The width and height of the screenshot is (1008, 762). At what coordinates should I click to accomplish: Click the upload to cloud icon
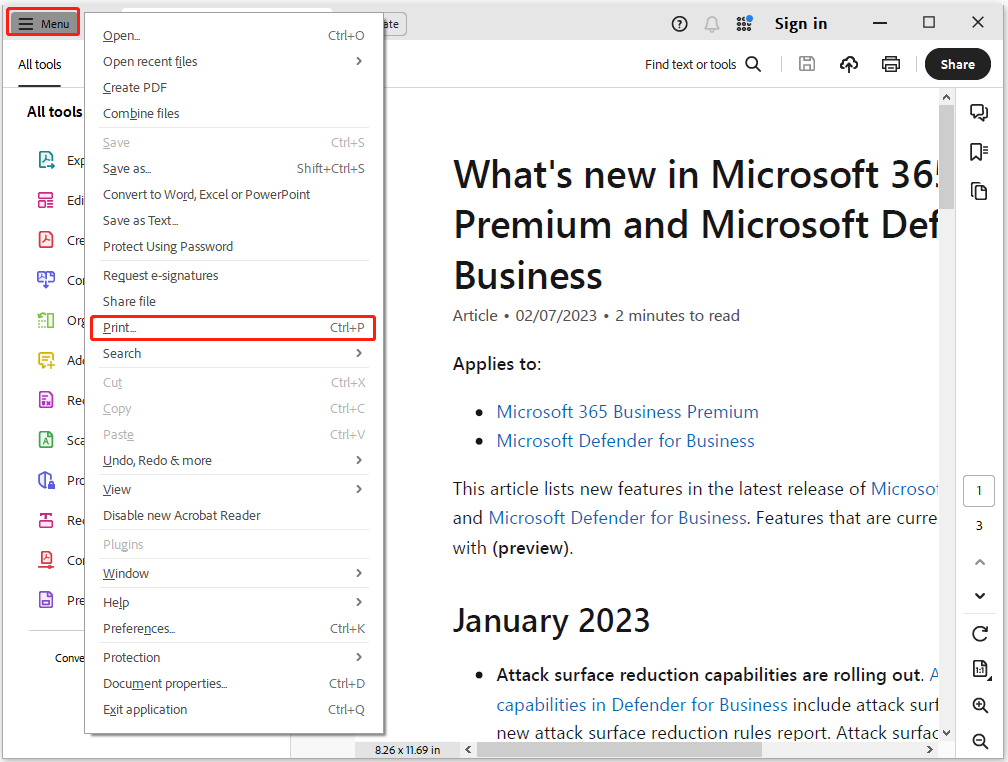(849, 64)
